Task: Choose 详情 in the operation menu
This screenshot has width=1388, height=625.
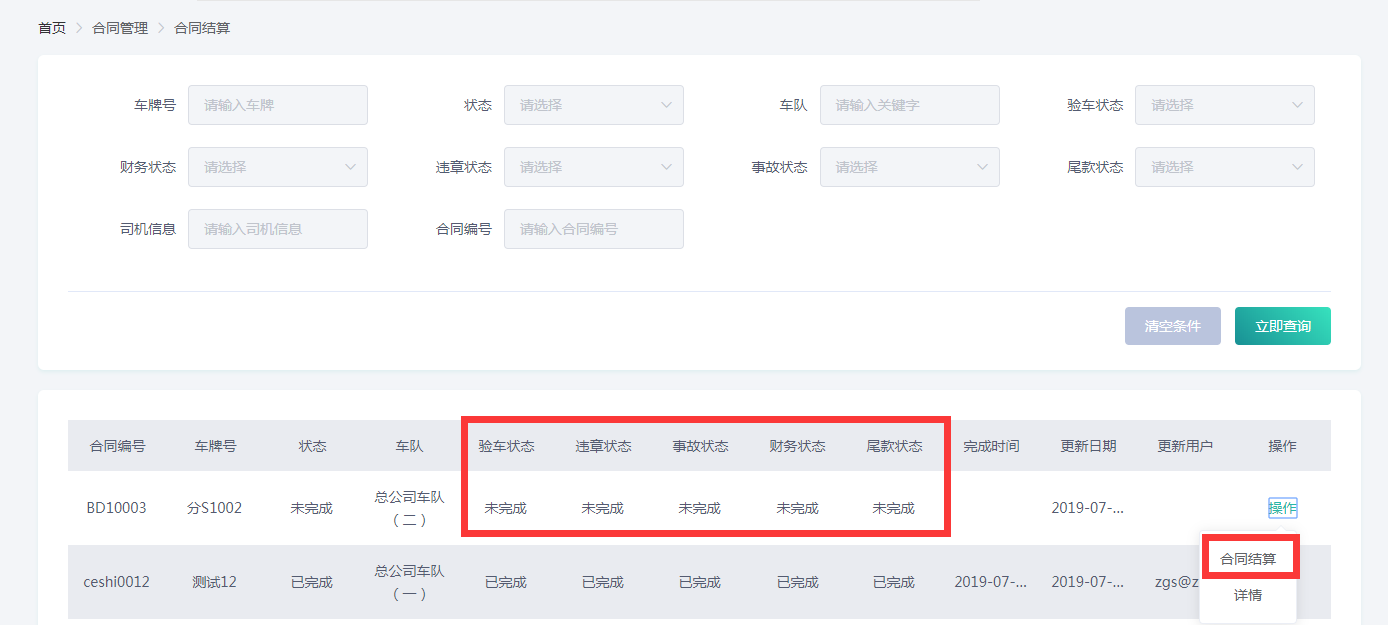Action: 1247,595
